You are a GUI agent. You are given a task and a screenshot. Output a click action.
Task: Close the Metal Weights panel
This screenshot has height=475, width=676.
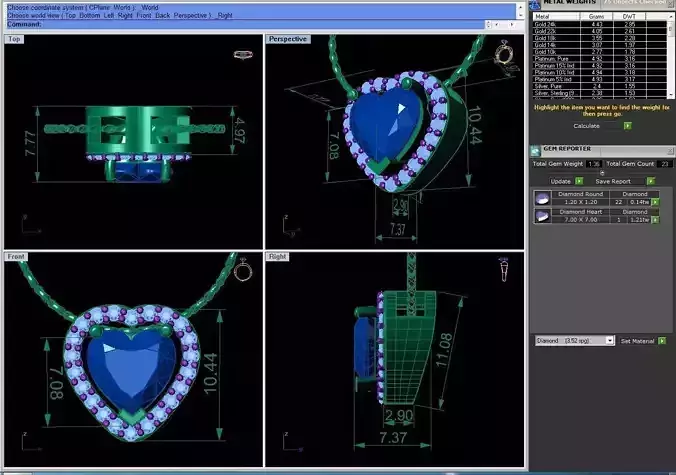click(671, 3)
